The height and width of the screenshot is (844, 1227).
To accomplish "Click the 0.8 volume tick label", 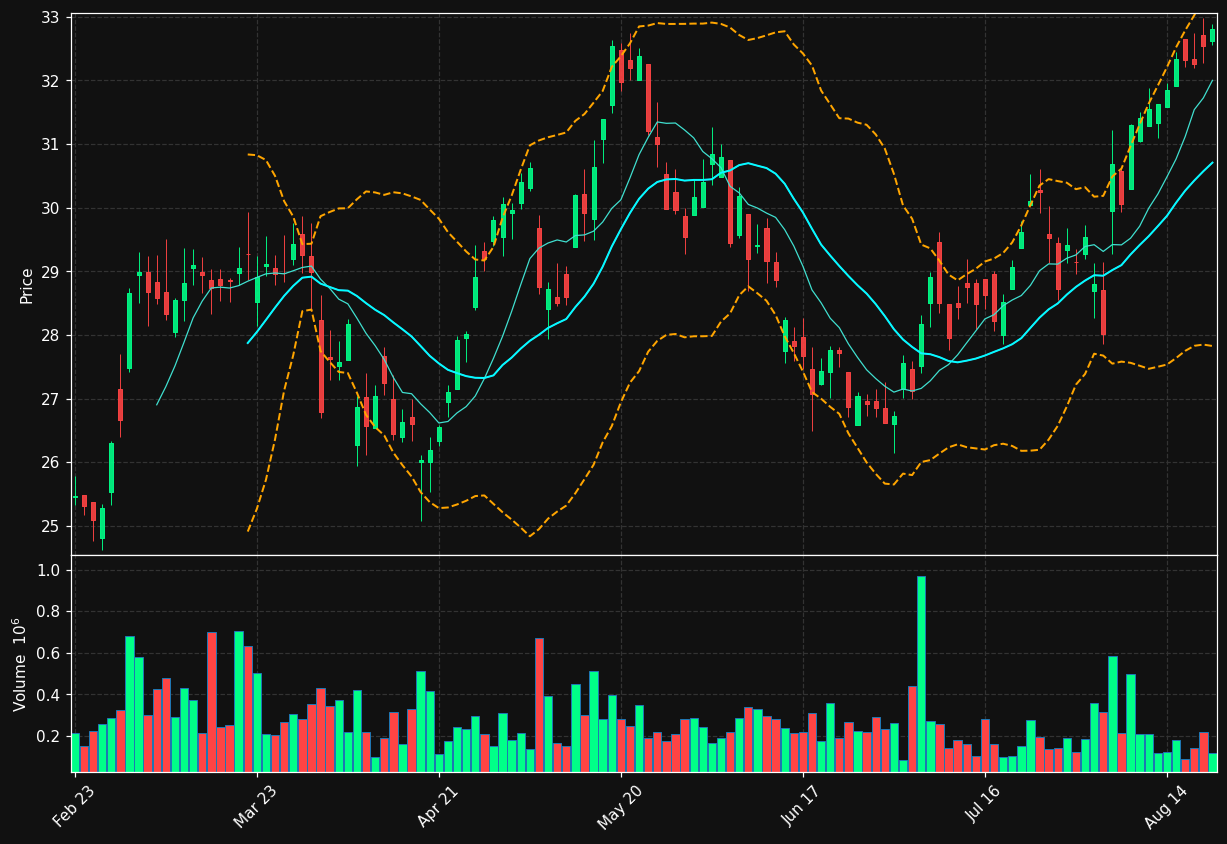I will (x=49, y=612).
